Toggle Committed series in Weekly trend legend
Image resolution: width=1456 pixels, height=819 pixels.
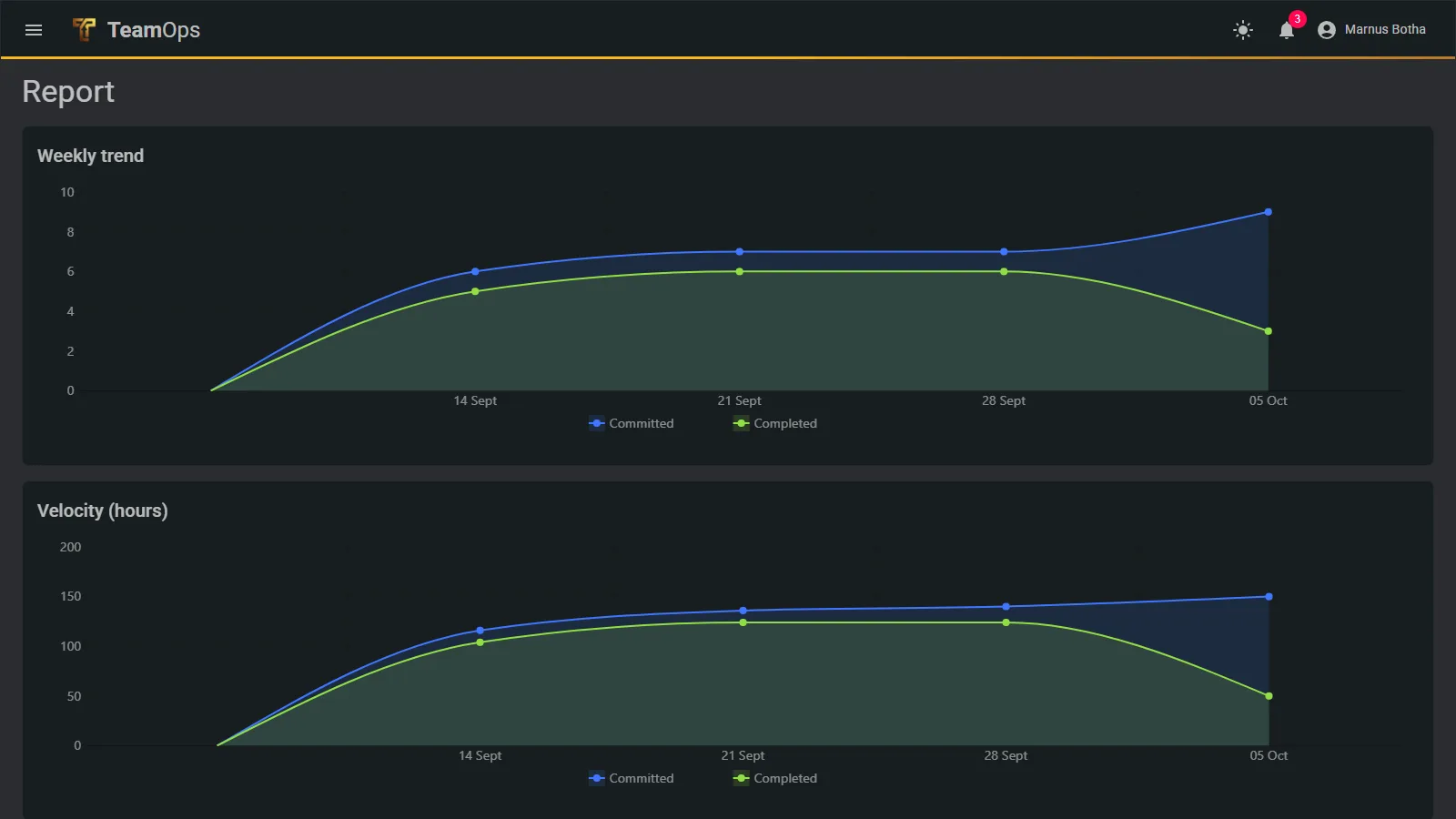[x=632, y=423]
